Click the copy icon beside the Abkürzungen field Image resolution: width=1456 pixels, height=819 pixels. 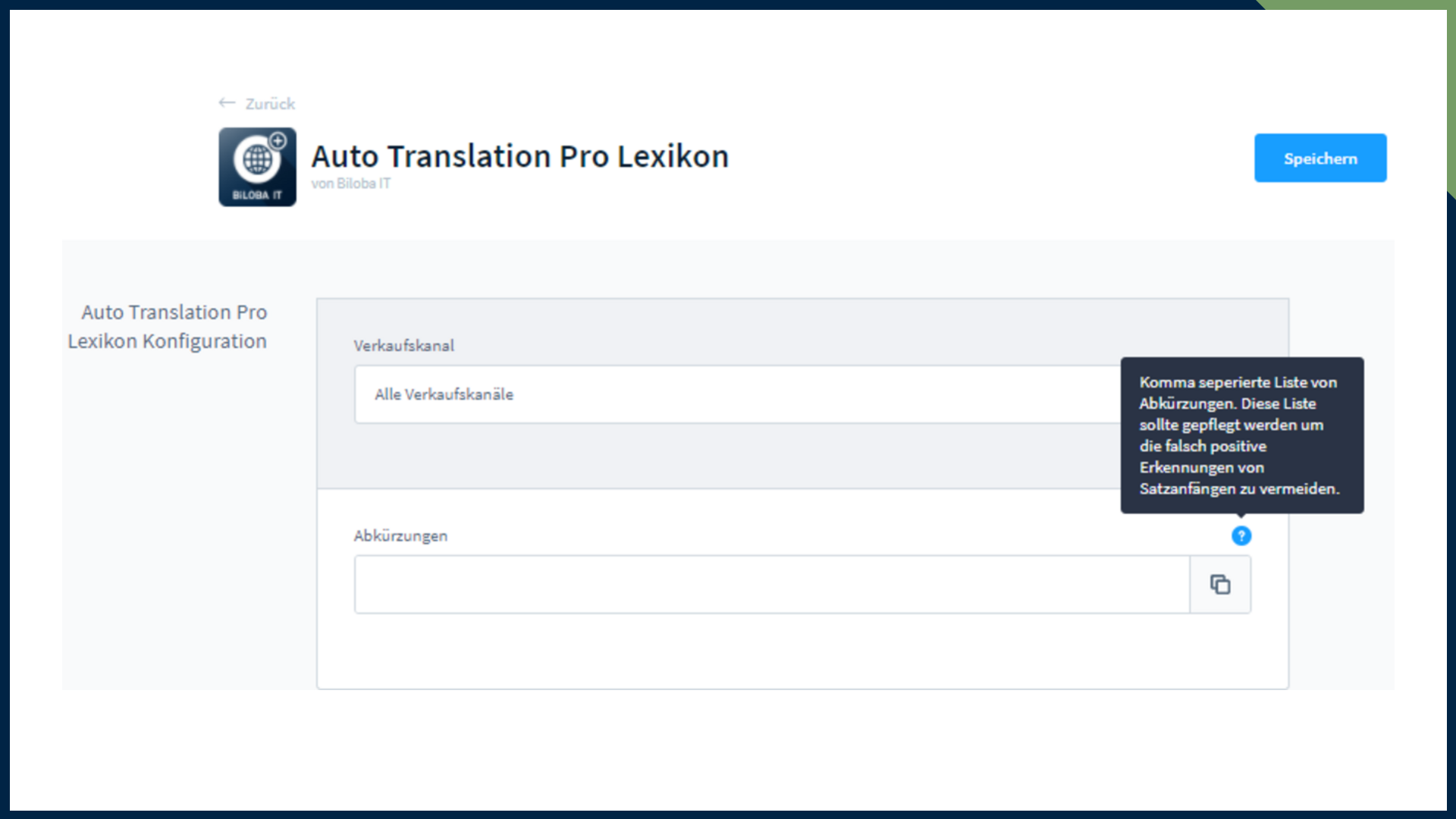click(x=1219, y=584)
